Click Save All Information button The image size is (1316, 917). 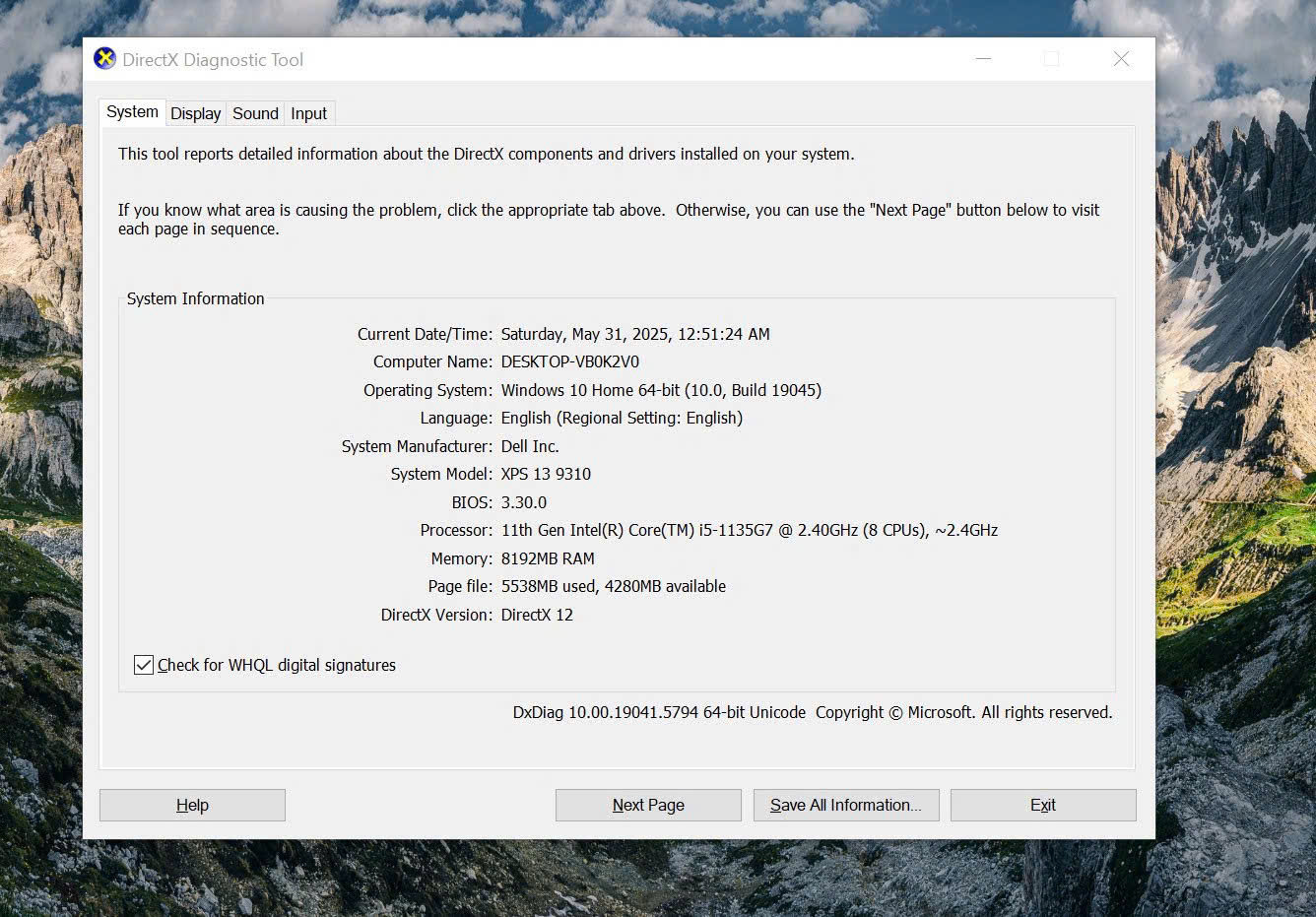(846, 805)
